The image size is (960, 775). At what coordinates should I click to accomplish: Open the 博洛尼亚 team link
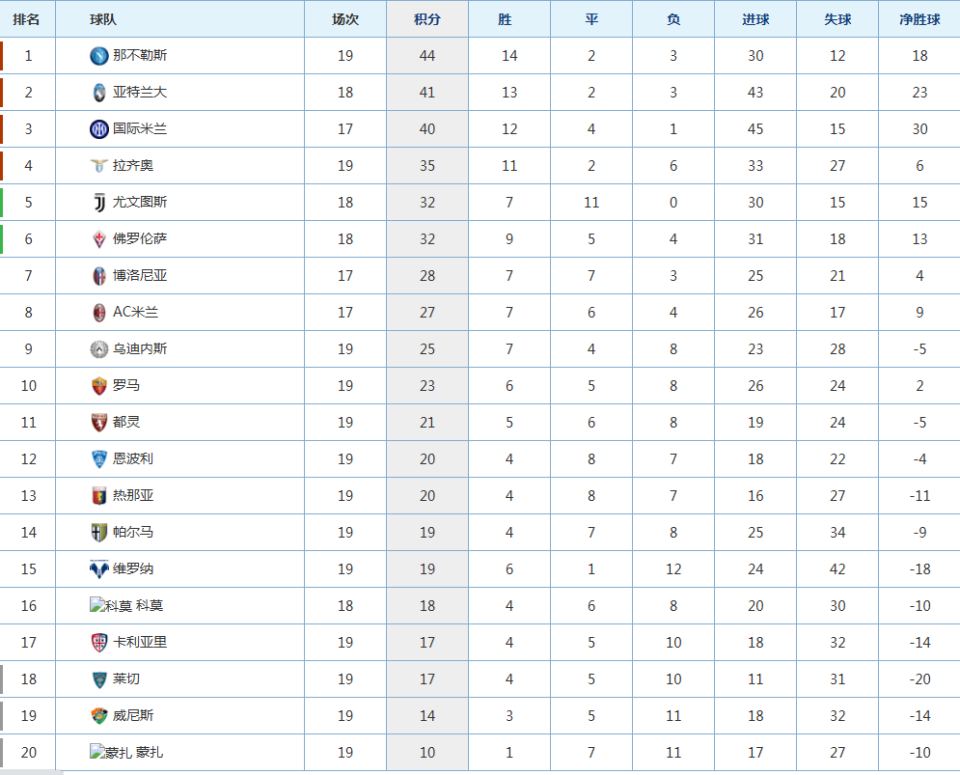[140, 276]
